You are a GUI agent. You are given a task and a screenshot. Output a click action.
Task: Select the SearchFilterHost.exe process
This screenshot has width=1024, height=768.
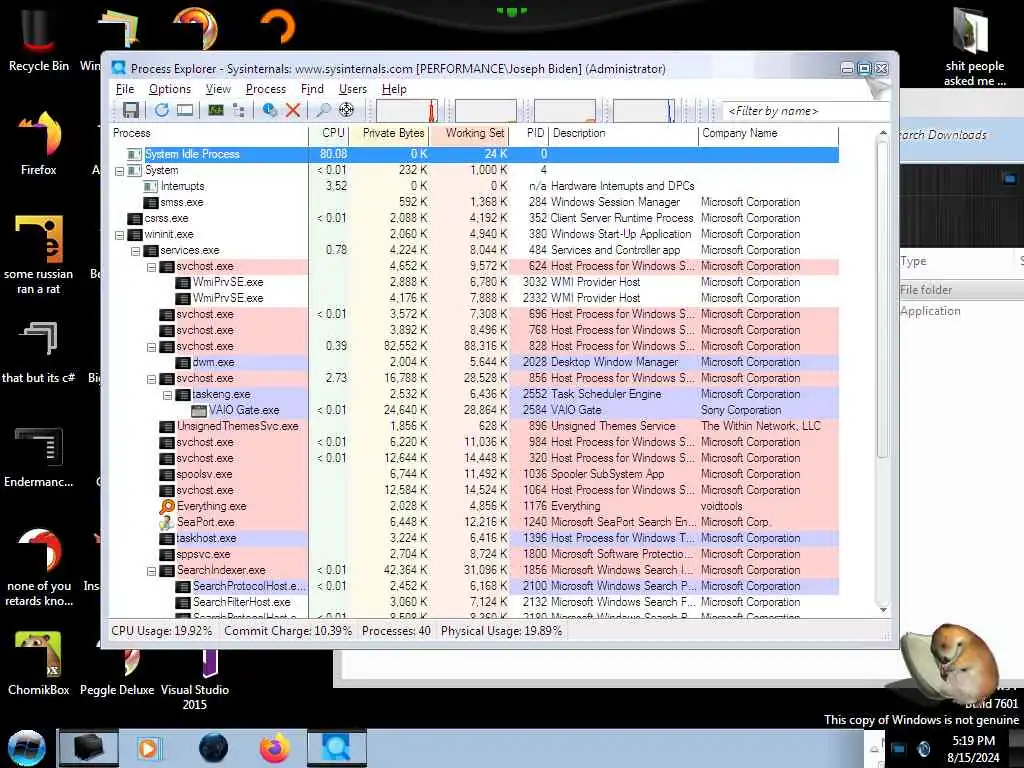tap(475, 602)
